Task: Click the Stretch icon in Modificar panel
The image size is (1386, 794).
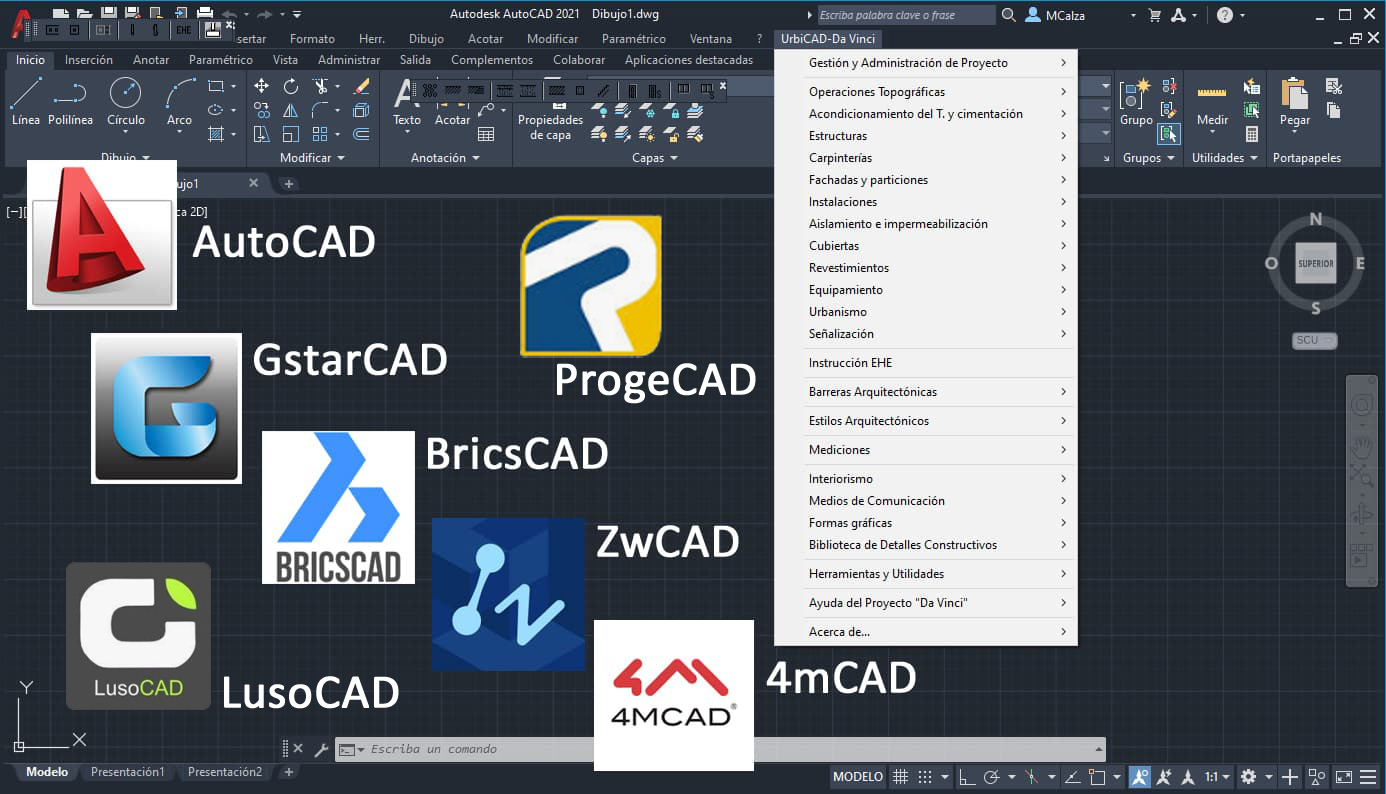Action: [261, 134]
